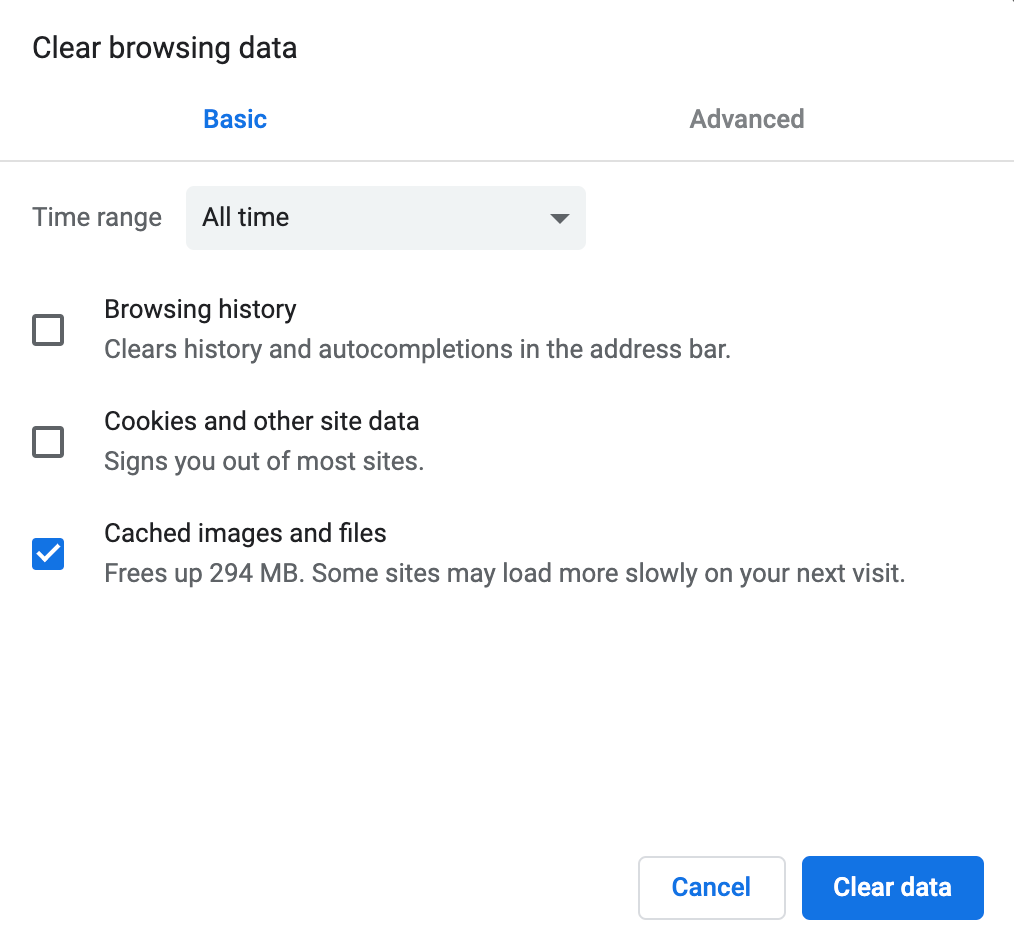The image size is (1014, 936).
Task: Click the Browsing history label text
Action: [200, 309]
